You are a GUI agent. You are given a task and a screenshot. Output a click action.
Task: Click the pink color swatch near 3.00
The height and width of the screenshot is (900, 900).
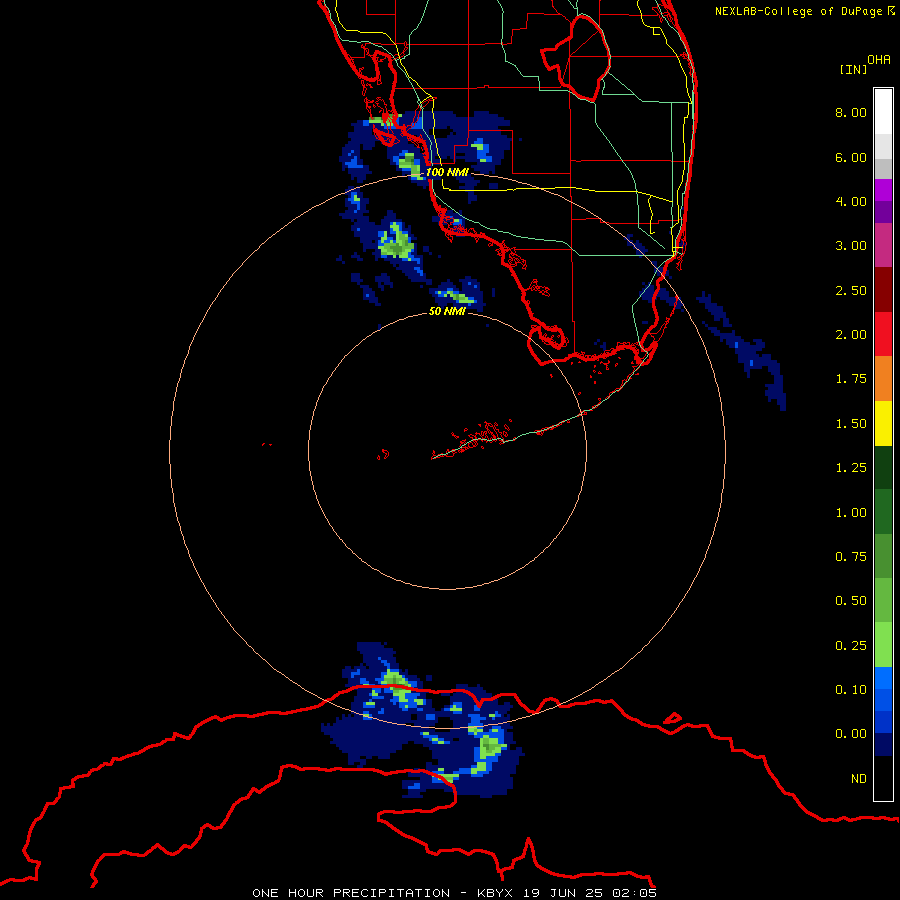click(x=883, y=245)
